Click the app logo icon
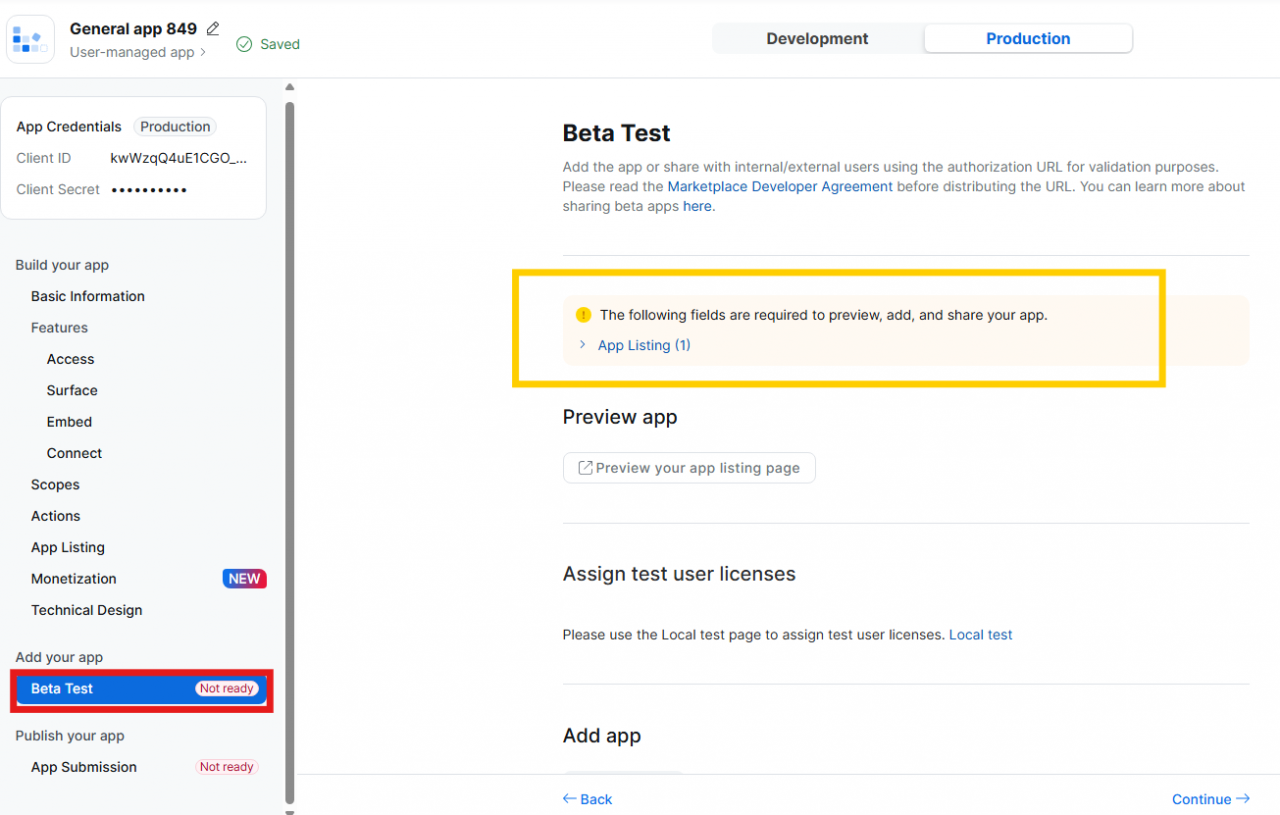 (30, 39)
